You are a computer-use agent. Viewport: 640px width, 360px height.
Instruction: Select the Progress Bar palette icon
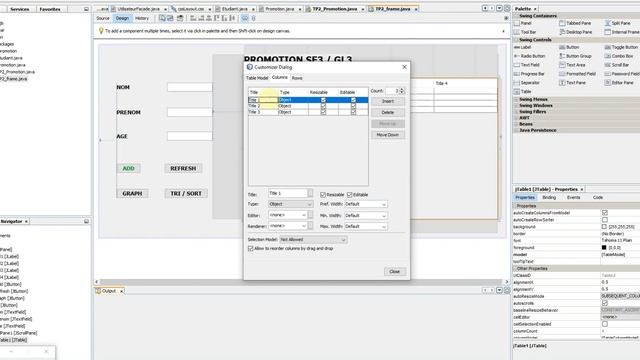pos(517,74)
